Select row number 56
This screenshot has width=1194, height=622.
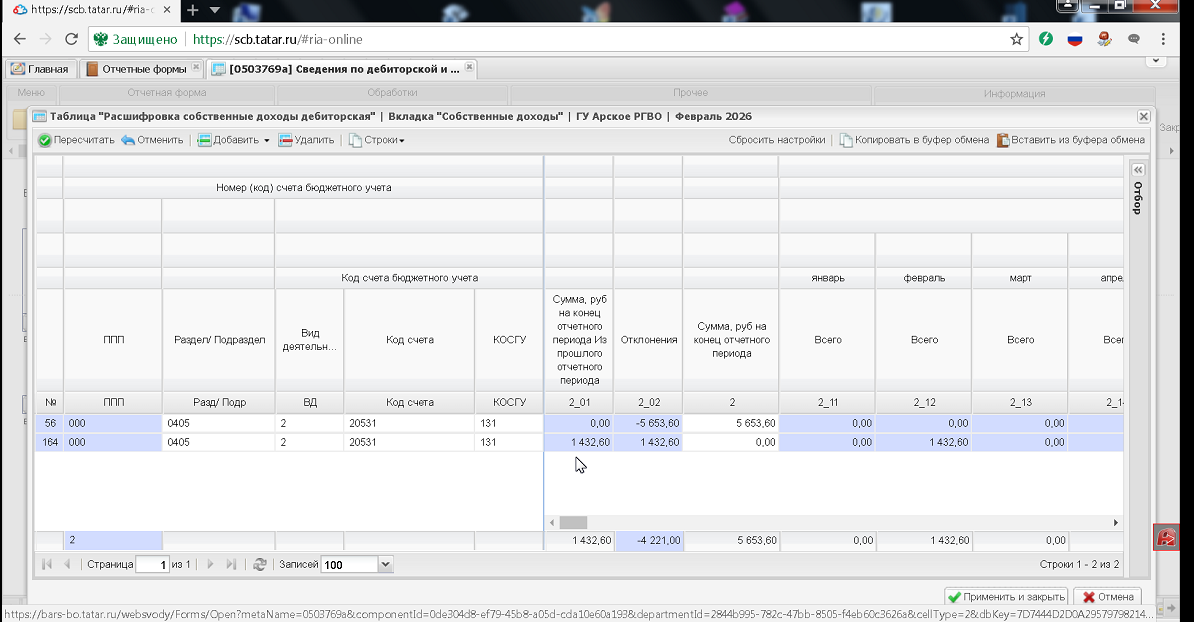[x=50, y=423]
